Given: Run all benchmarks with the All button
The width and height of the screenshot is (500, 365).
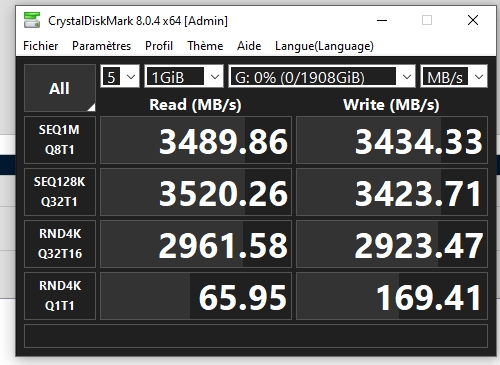Looking at the screenshot, I should (x=60, y=88).
